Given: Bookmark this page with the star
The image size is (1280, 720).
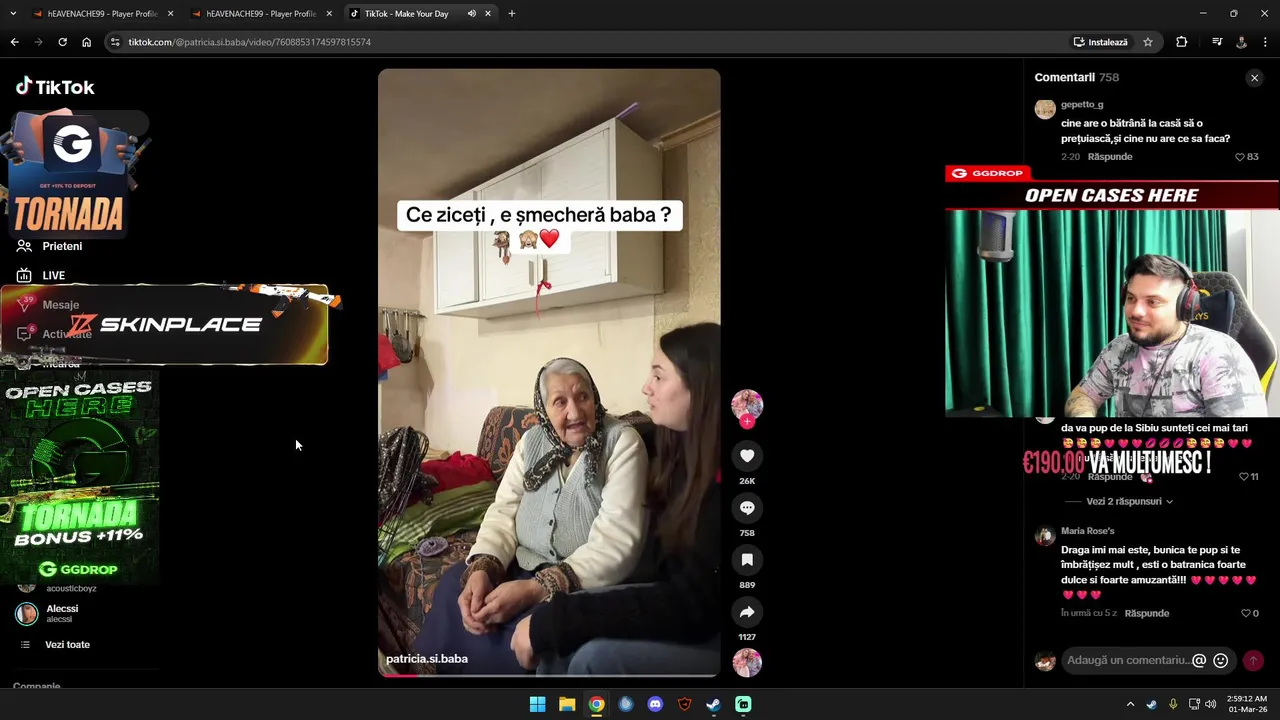Looking at the screenshot, I should (1148, 42).
